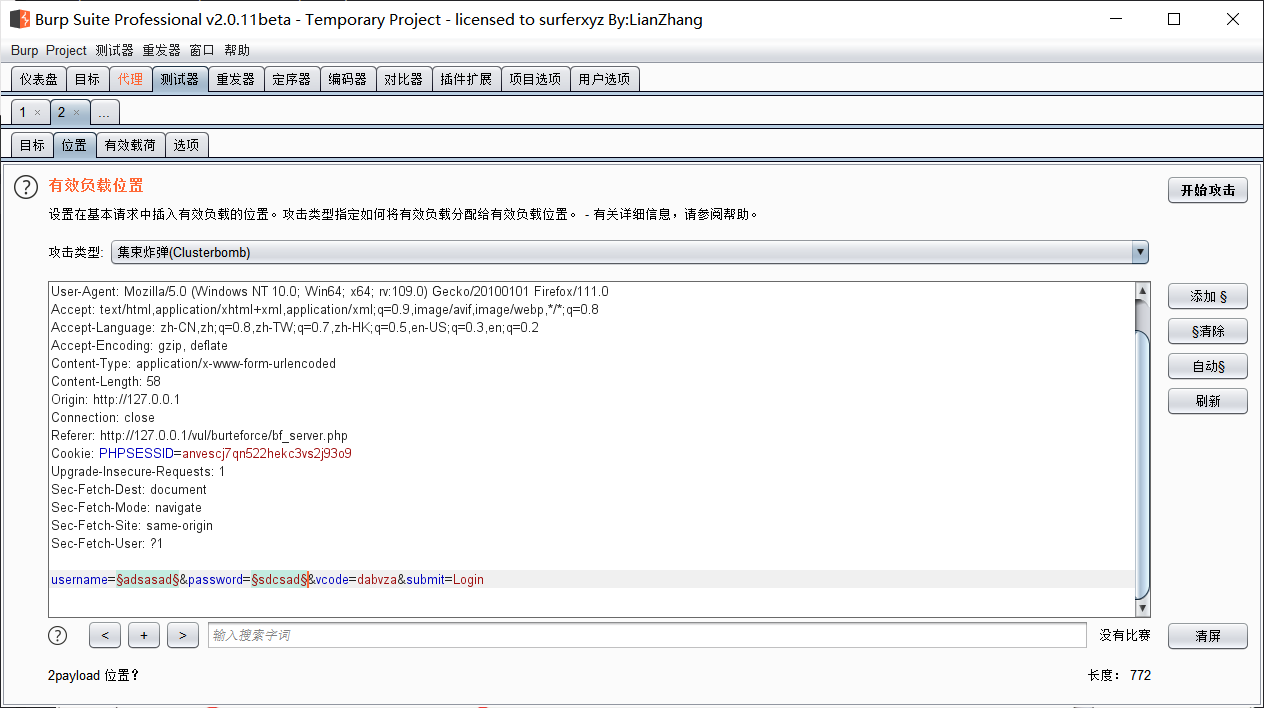Click the §adsasad§ username payload marker
Viewport: 1264px width, 708px height.
tap(147, 579)
